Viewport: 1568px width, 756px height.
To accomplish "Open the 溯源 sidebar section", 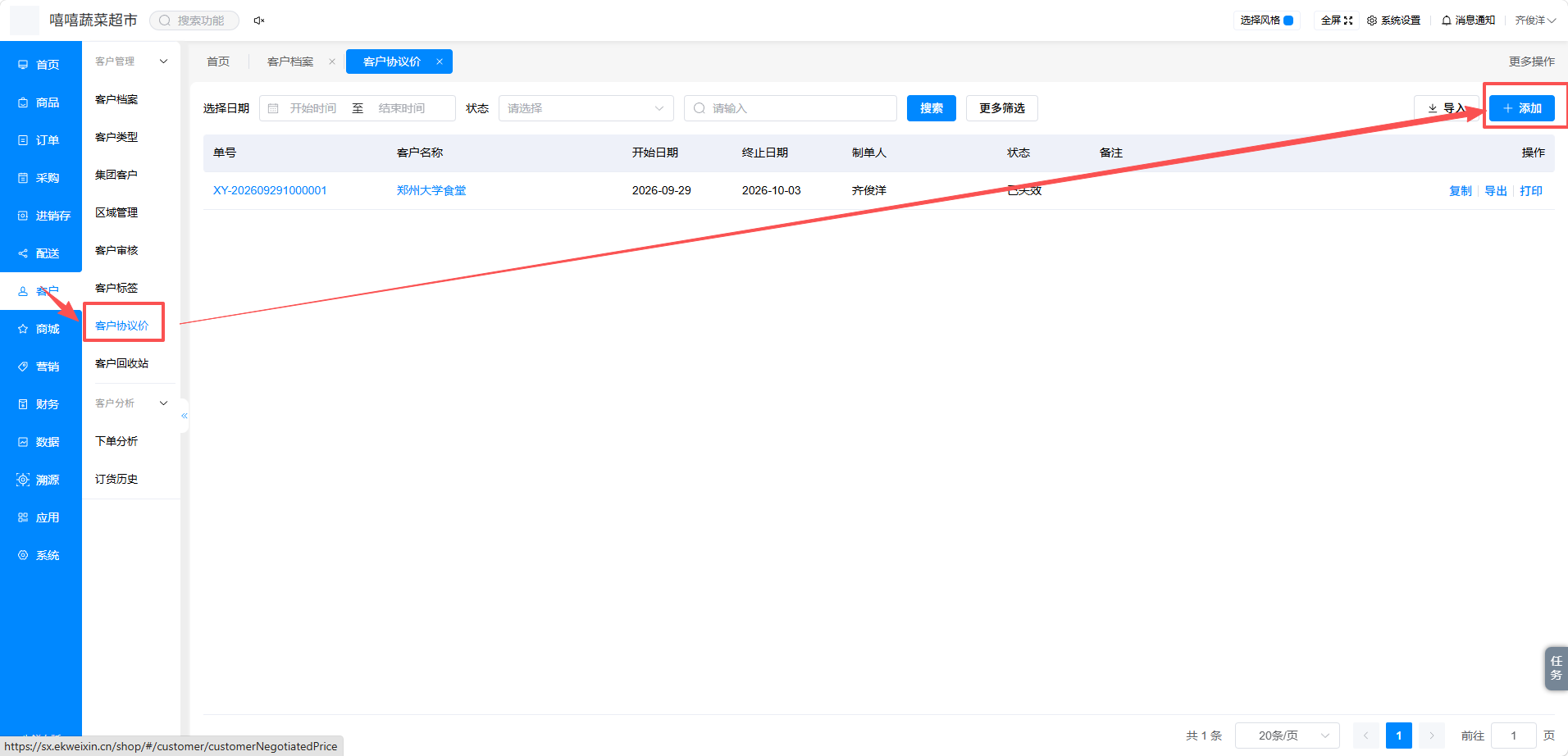I will (x=39, y=480).
